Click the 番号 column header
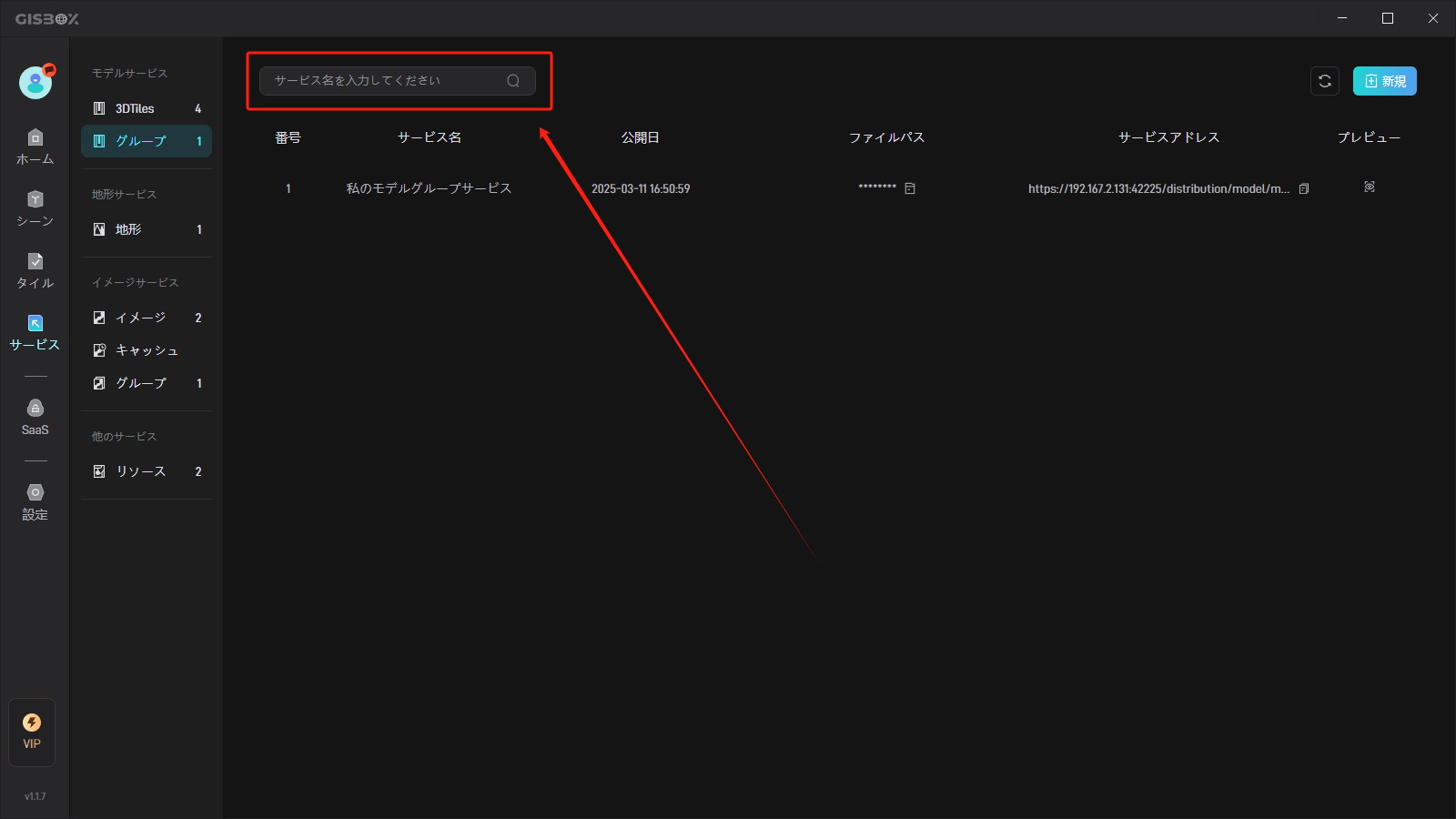 tap(288, 137)
